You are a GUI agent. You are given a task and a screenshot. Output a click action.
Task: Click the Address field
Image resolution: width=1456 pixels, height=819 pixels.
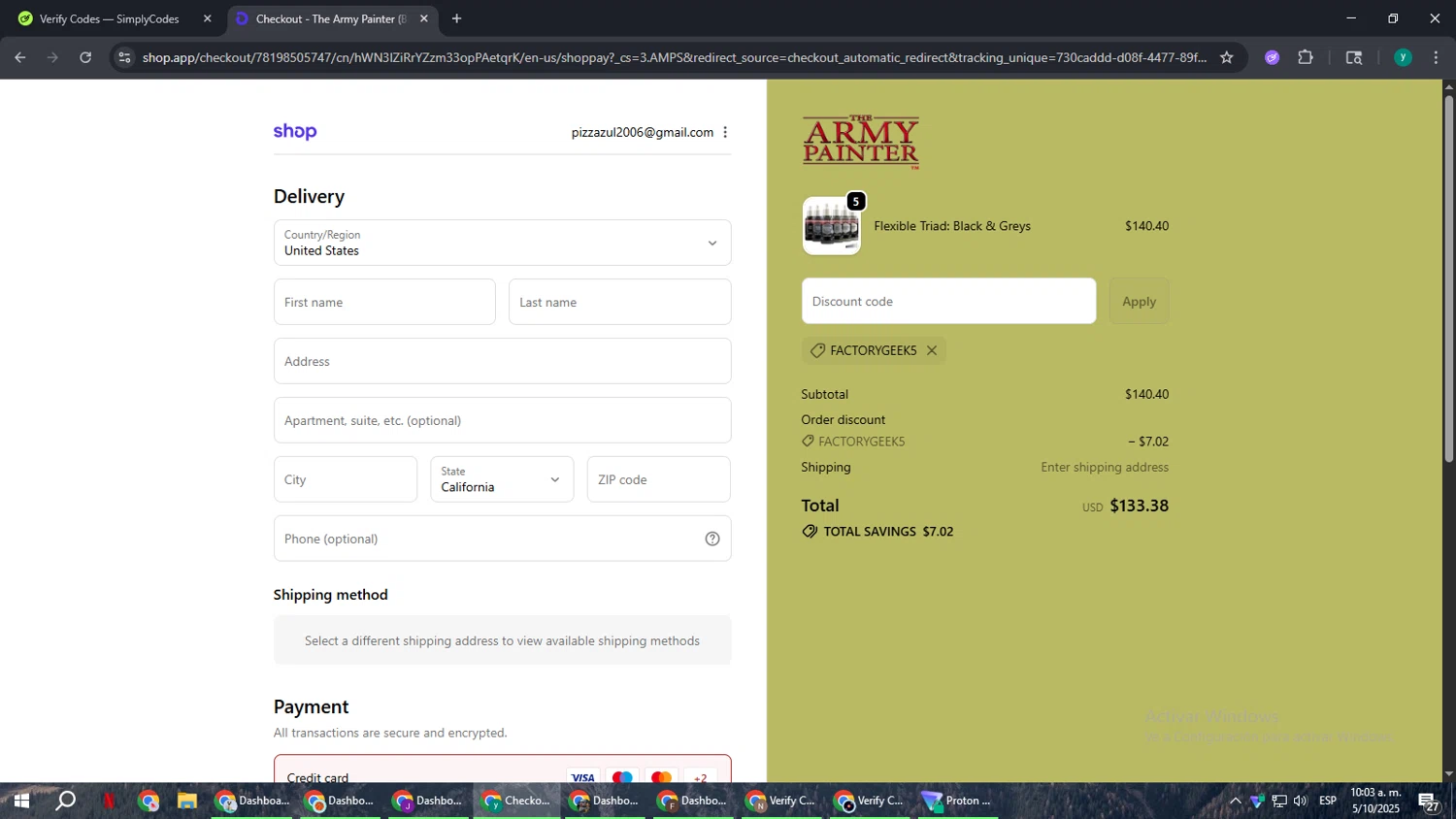tap(502, 361)
